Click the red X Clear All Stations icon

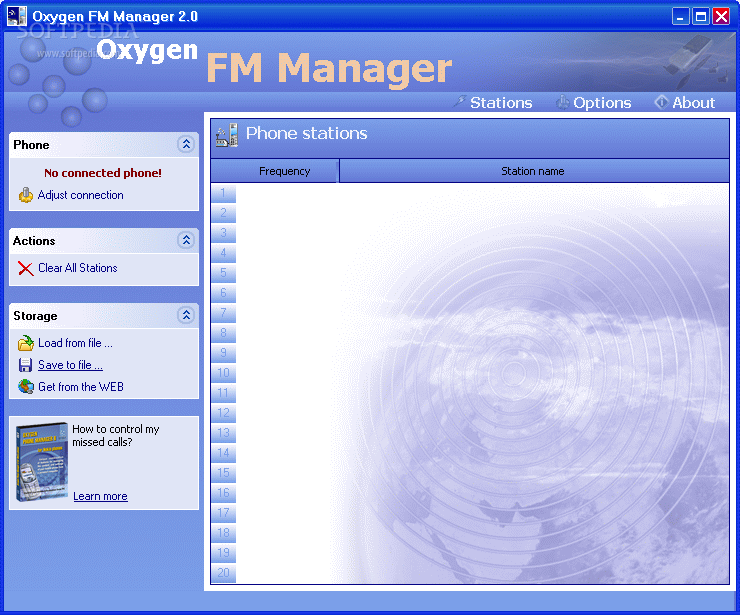coord(25,268)
